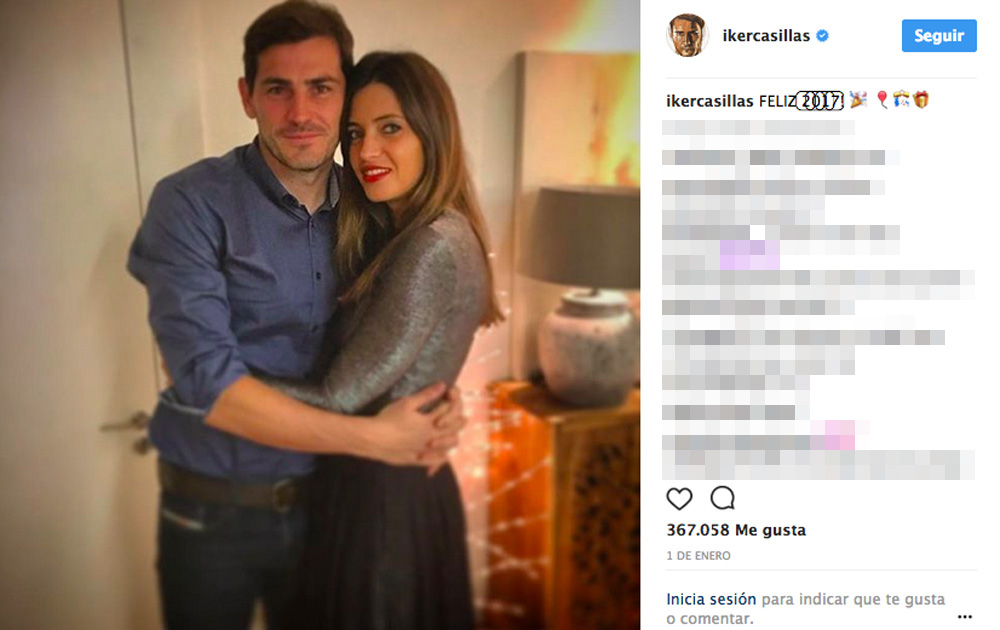Open the ikercasillas profile avatar
1000x630 pixels.
point(687,35)
